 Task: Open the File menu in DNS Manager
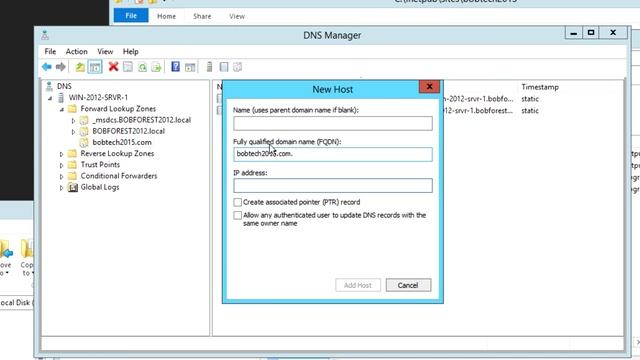50,51
